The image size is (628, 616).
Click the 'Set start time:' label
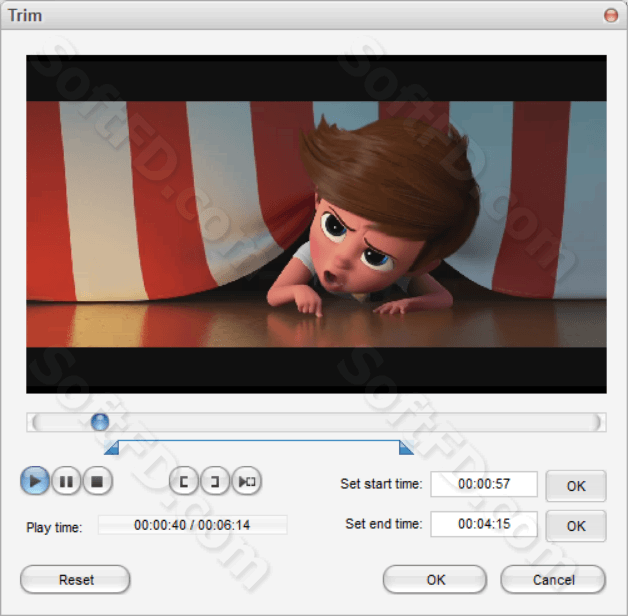(381, 484)
